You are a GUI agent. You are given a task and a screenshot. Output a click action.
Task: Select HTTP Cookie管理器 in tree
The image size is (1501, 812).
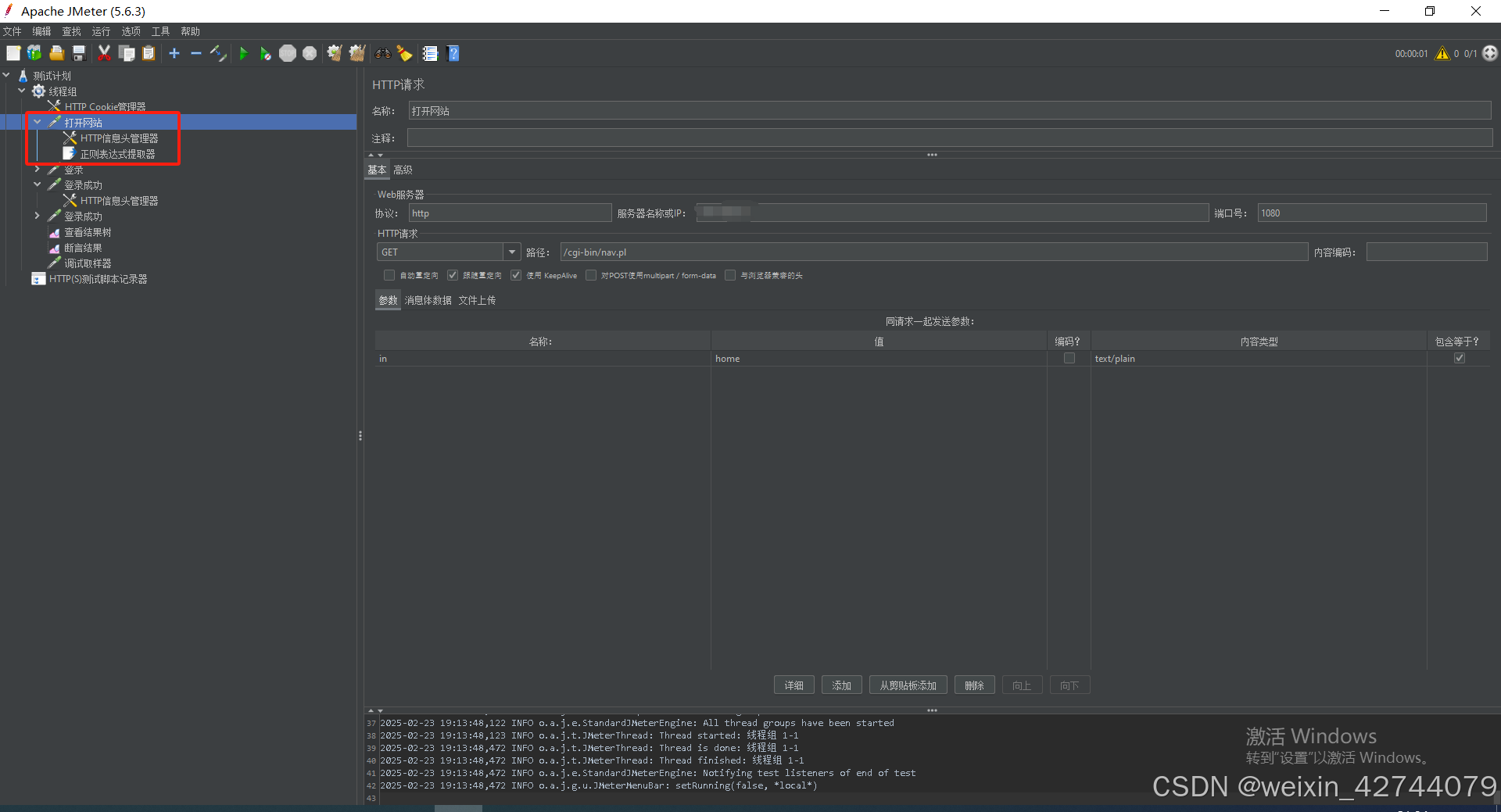pos(105,107)
